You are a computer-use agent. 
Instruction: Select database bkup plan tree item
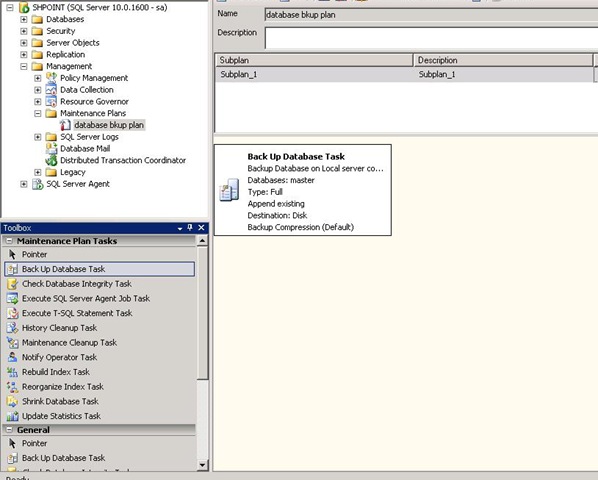109,125
